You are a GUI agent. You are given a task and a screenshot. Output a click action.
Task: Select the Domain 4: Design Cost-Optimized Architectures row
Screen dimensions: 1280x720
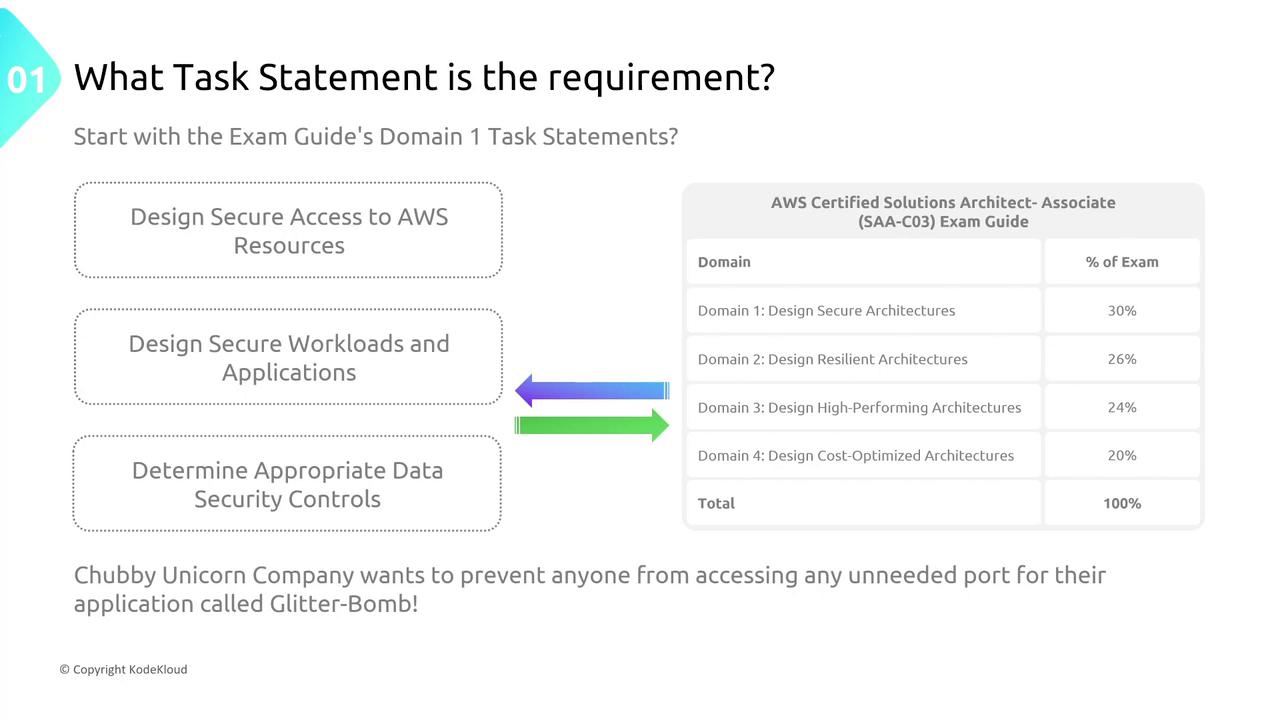pyautogui.click(x=855, y=455)
